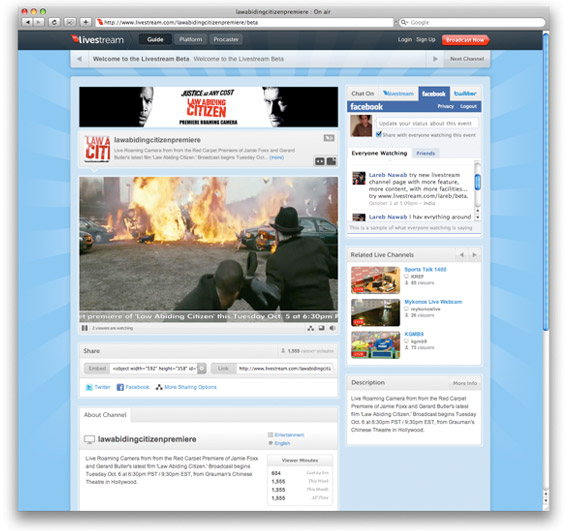Switch to the twitter chat tab
The width and height of the screenshot is (570, 531).
(x=465, y=94)
